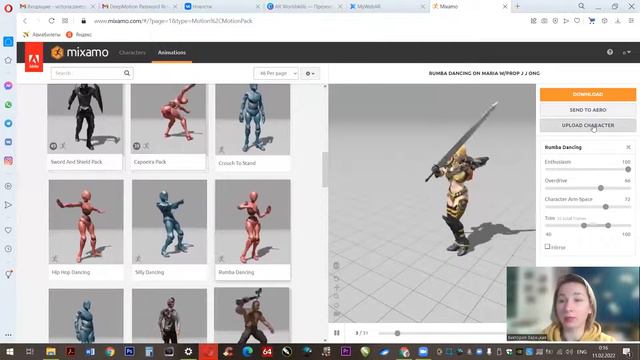Click the Trim start handle
Screen dimensions: 640x360
pyautogui.click(x=584, y=225)
